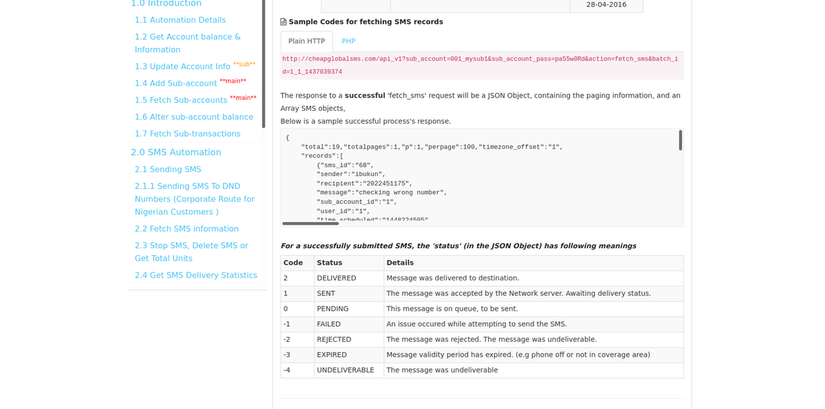Open 1.2 Get Account balance & Information
The image size is (825, 409).
point(187,43)
